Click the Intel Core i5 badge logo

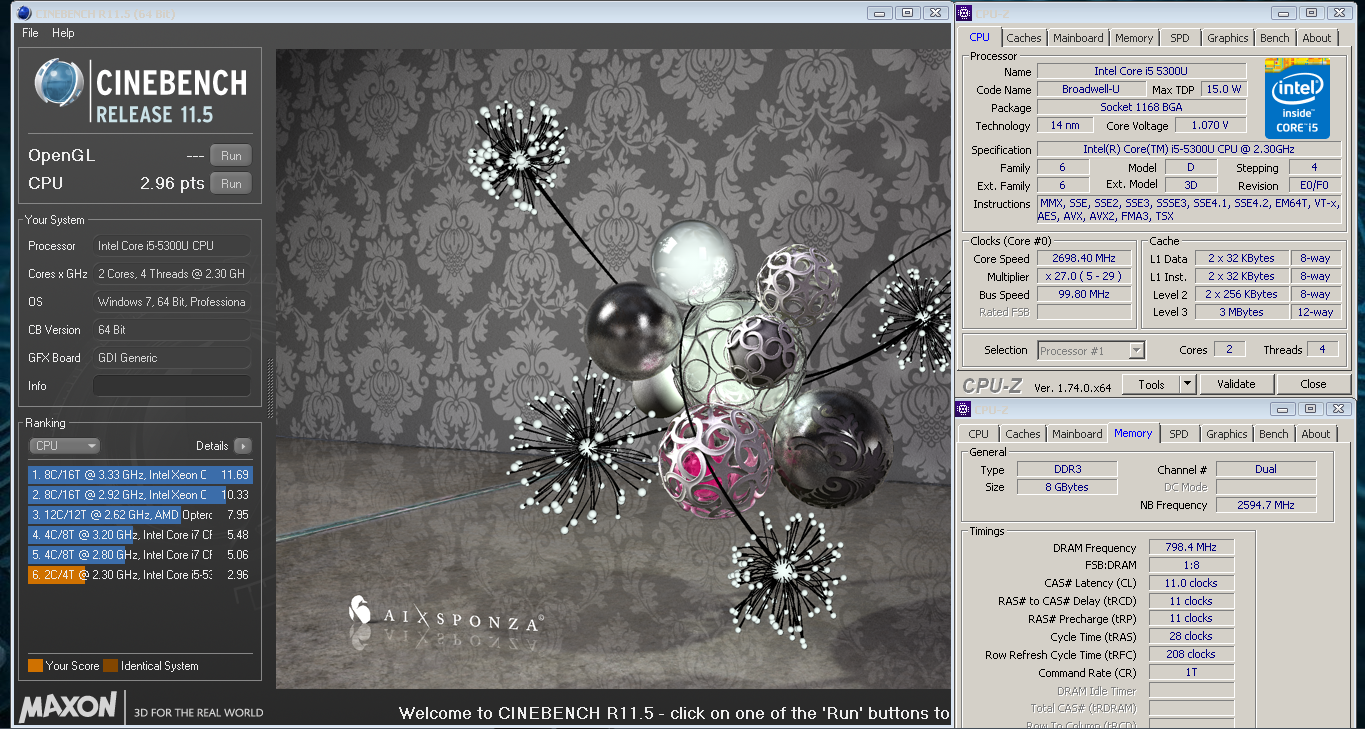(1297, 99)
